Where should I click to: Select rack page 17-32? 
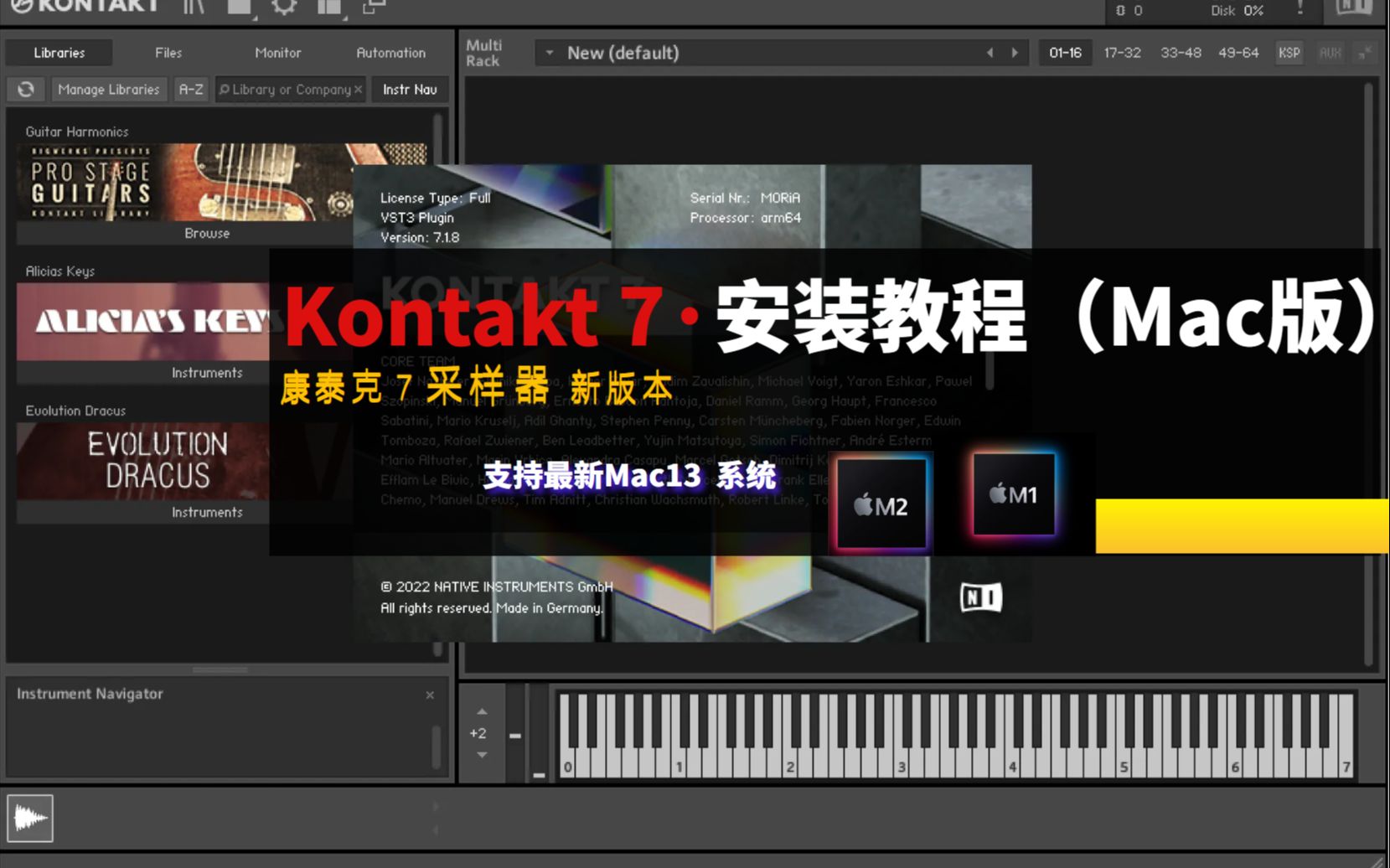click(1122, 53)
